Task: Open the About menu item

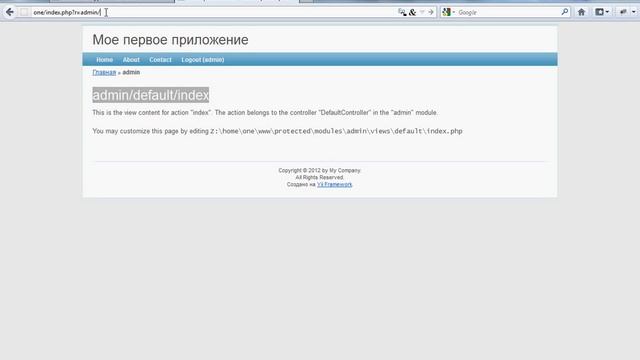Action: (131, 60)
